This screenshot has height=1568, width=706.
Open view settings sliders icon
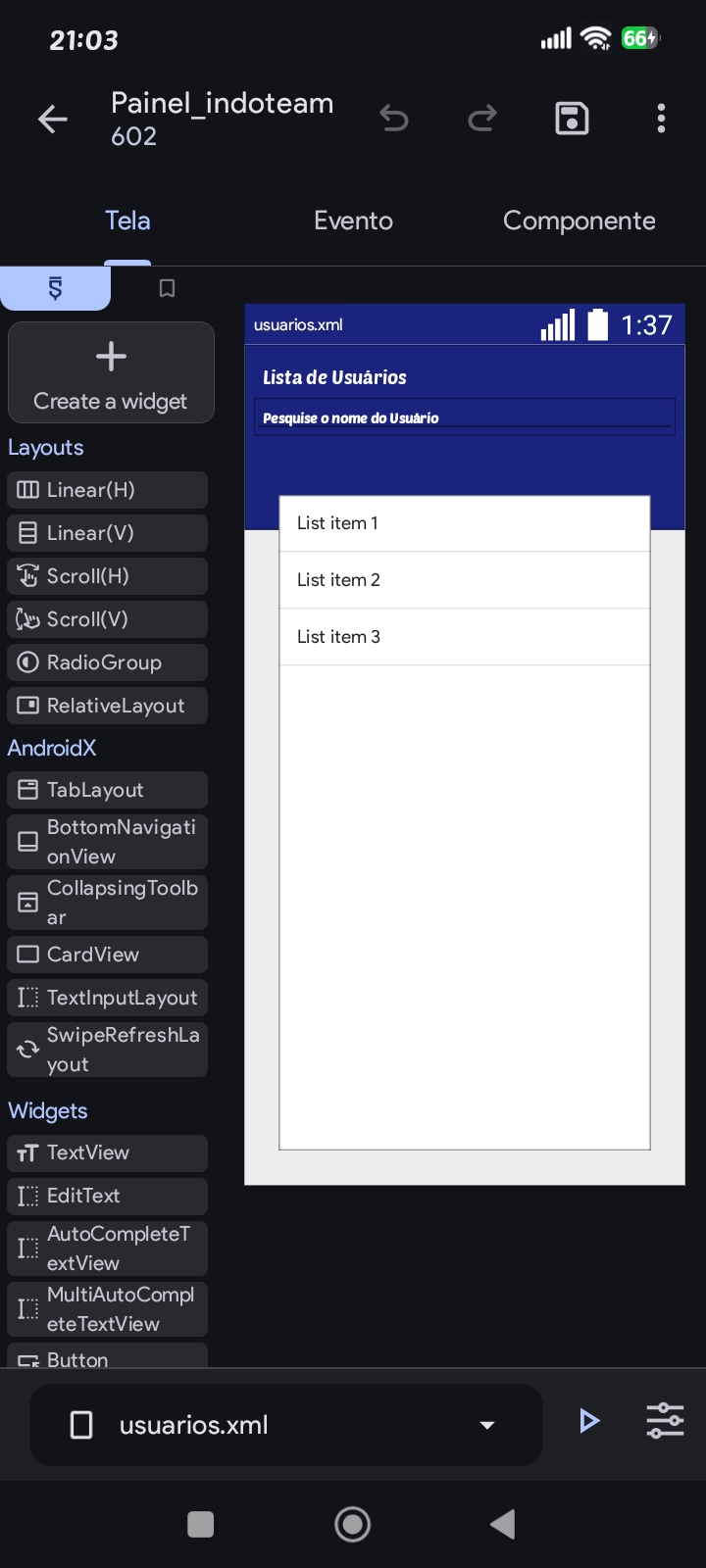click(665, 1421)
